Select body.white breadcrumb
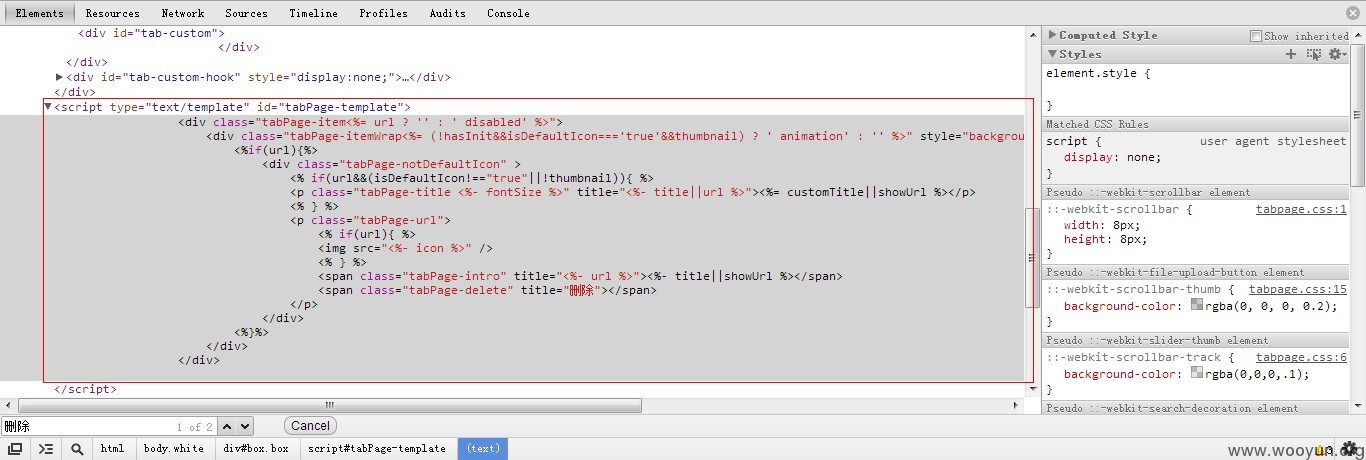 174,449
